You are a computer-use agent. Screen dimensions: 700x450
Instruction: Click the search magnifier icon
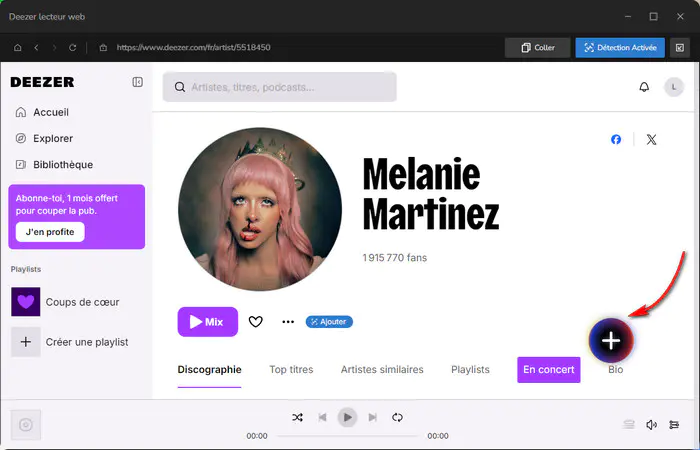coord(180,87)
